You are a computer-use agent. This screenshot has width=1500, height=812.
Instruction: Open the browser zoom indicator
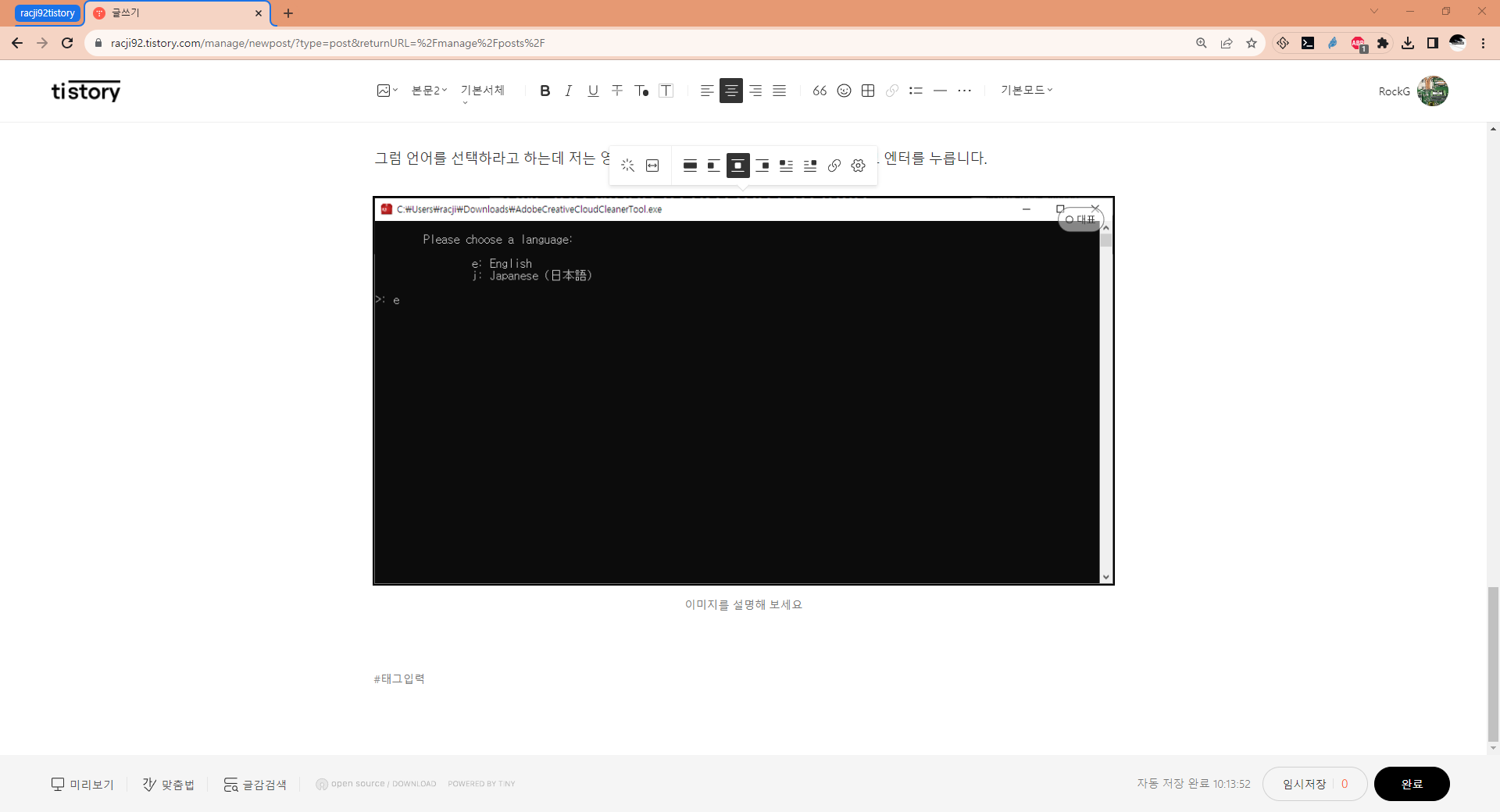point(1202,43)
